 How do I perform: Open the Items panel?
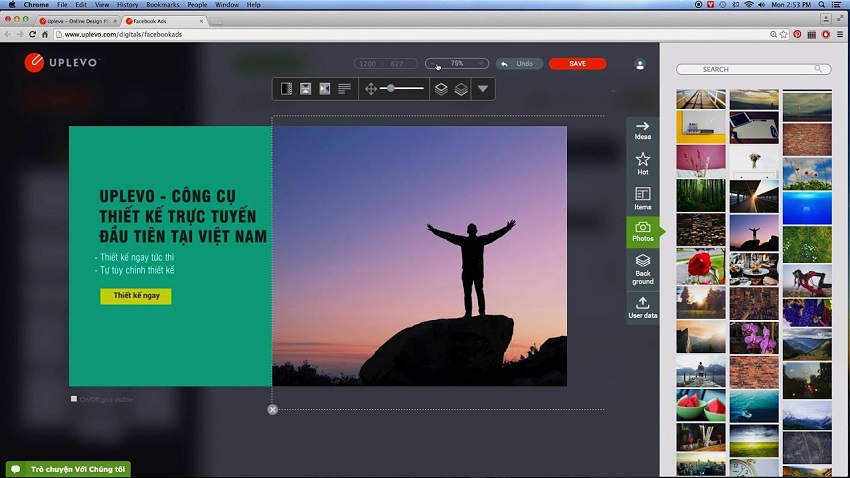(x=642, y=197)
